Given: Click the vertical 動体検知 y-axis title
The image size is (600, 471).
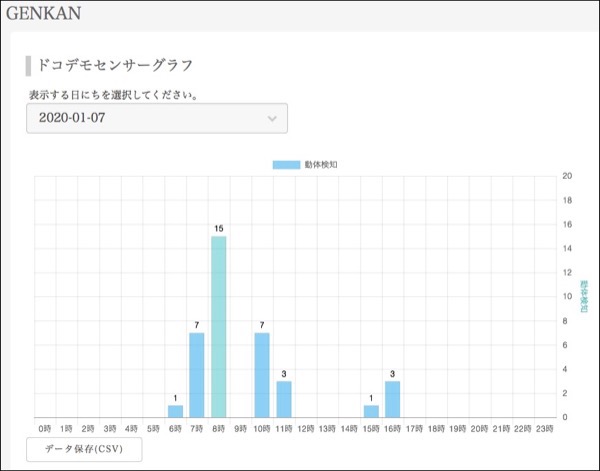Looking at the screenshot, I should (x=583, y=295).
